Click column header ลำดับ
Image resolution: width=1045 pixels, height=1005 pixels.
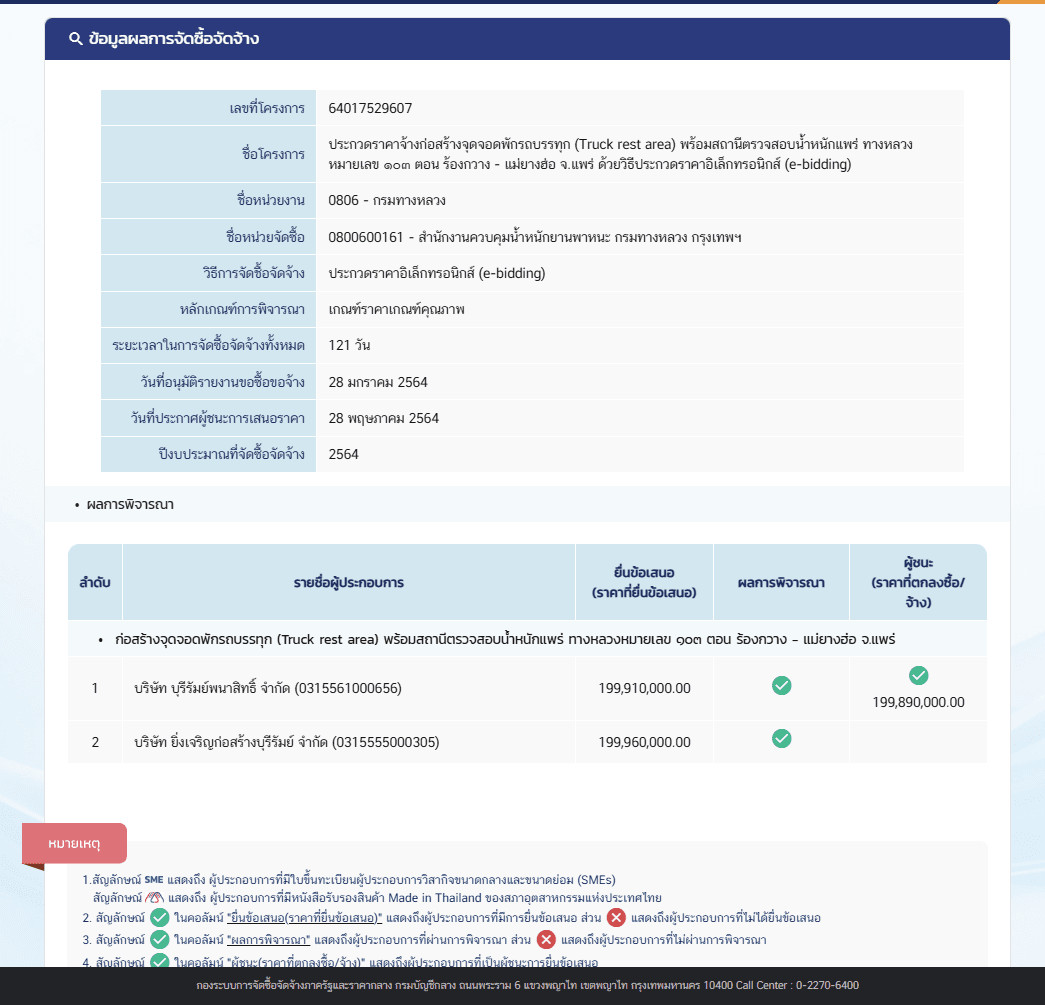pyautogui.click(x=95, y=582)
